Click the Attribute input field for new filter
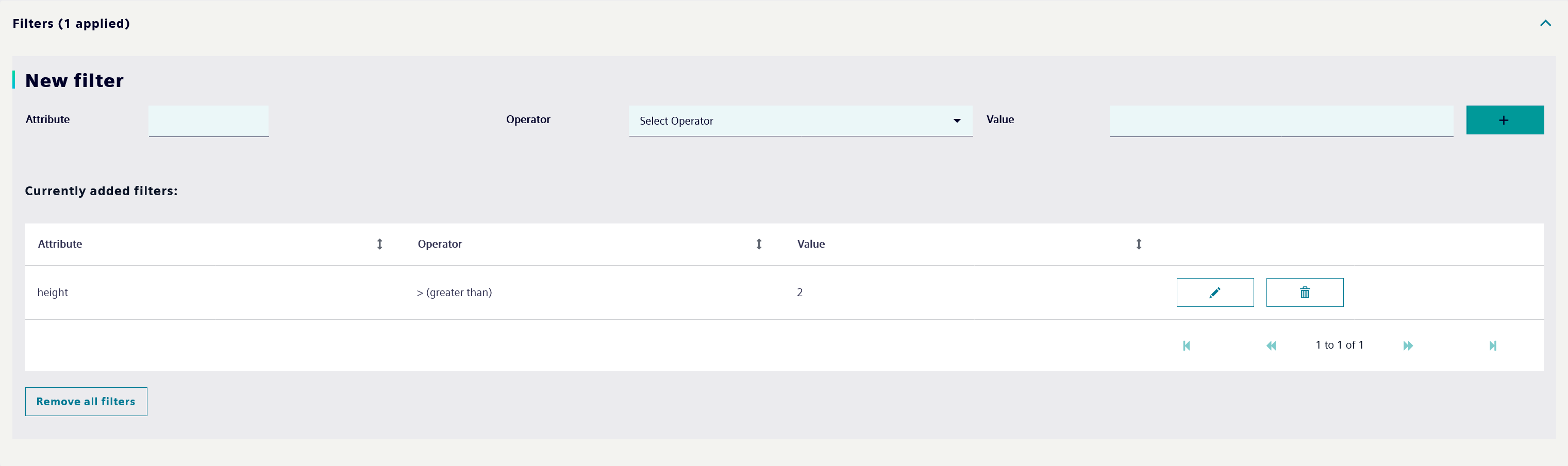Viewport: 1568px width, 466px height. (208, 120)
